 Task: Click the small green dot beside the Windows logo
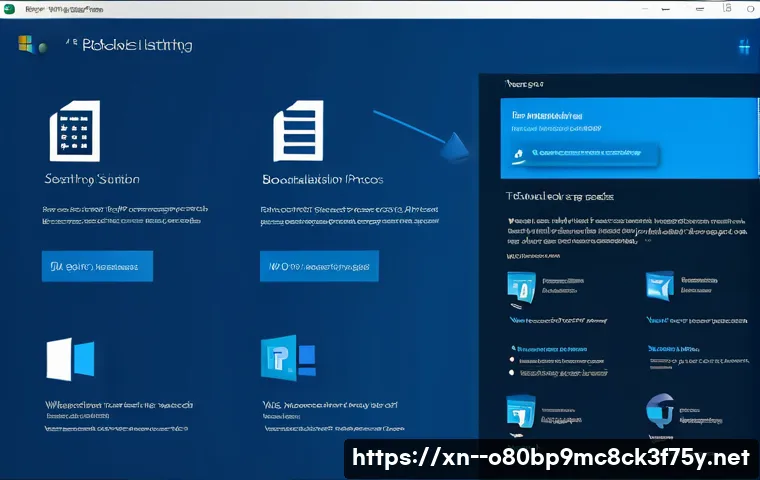coord(43,48)
